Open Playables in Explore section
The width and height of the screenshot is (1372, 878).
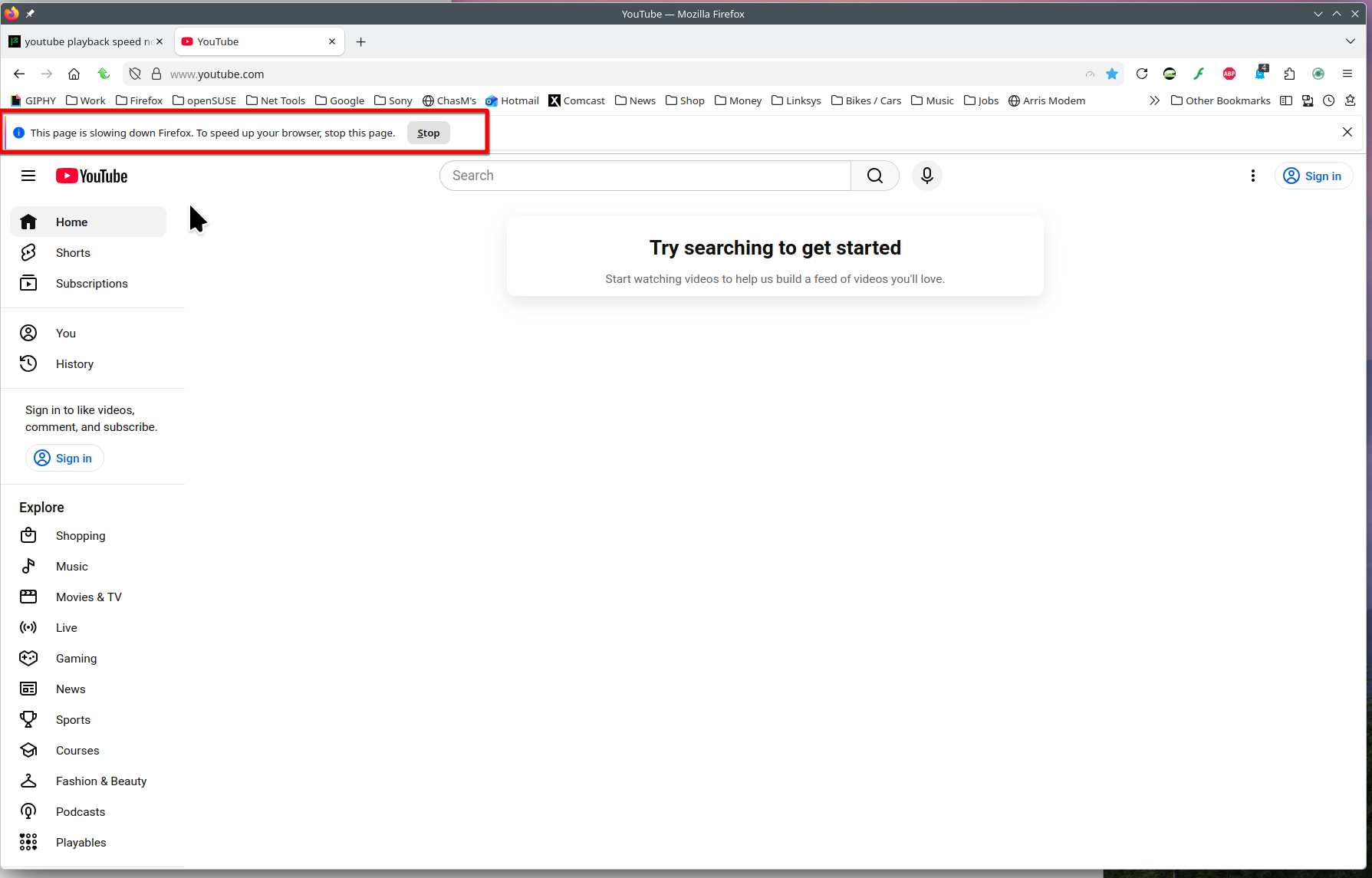click(88, 842)
